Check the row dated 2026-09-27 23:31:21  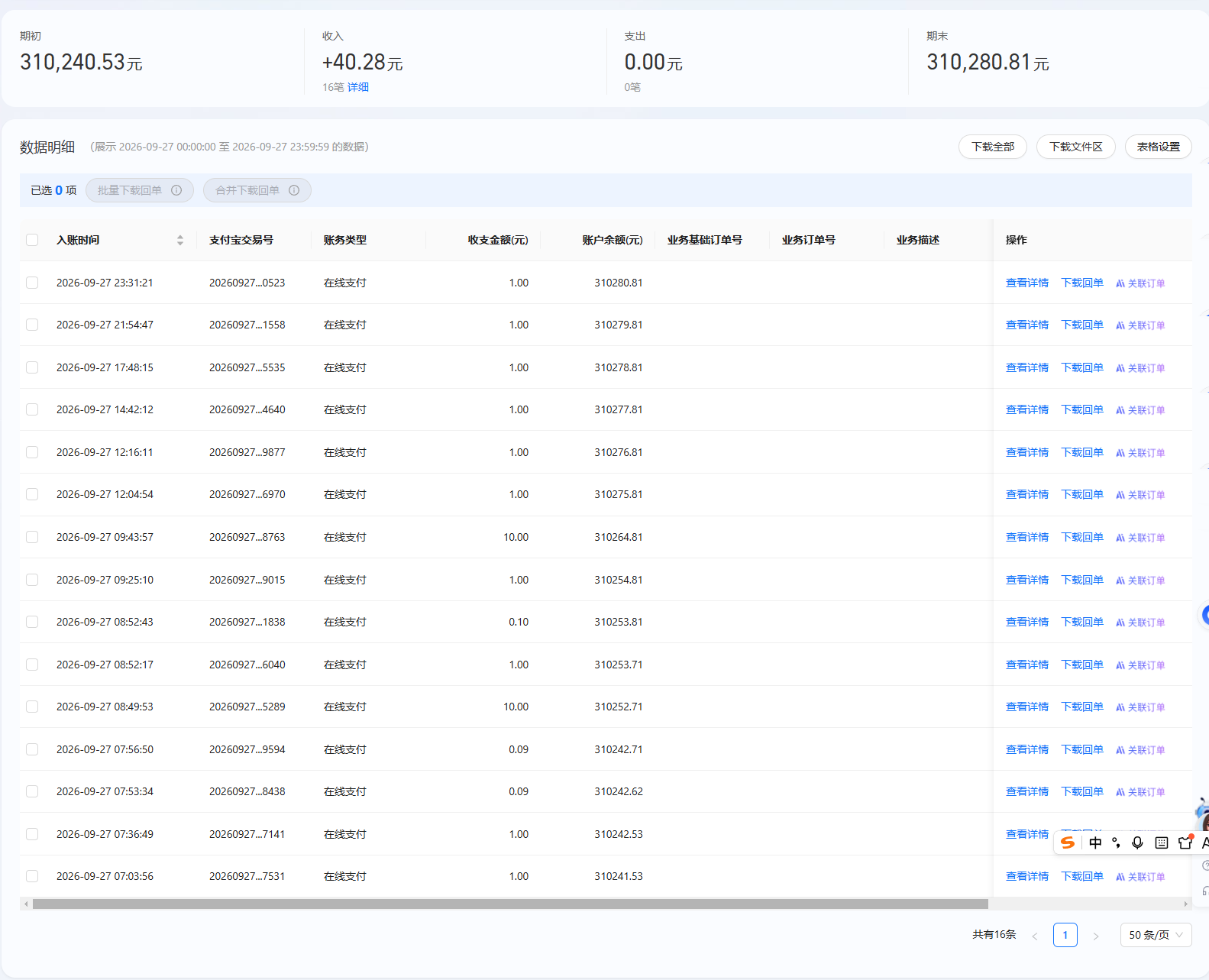click(32, 283)
